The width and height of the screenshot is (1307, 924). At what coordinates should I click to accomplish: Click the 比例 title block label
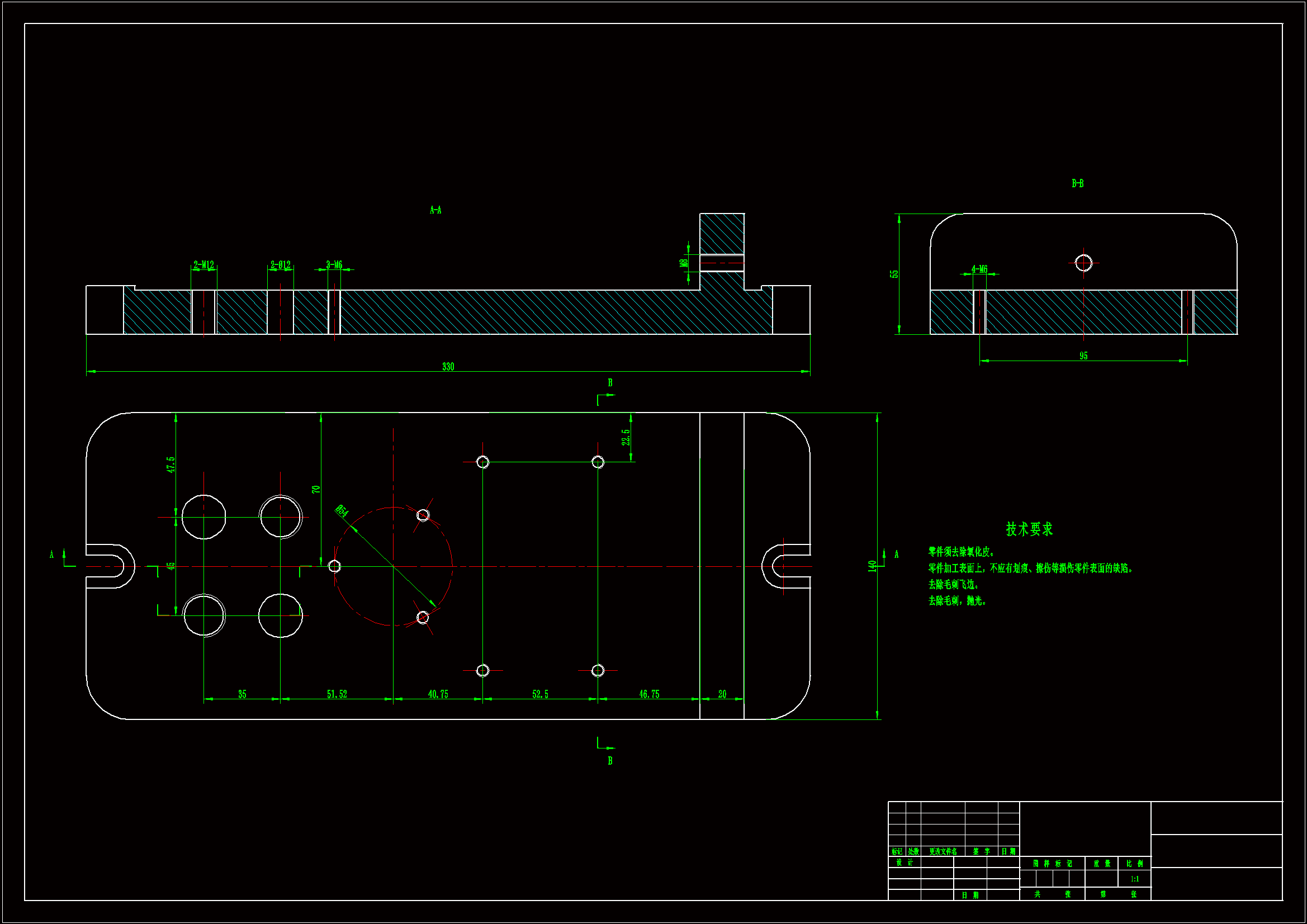pyautogui.click(x=1134, y=864)
